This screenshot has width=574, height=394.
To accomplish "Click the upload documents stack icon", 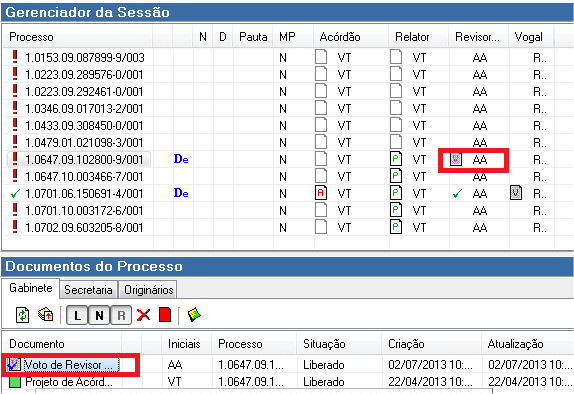I will tap(46, 315).
